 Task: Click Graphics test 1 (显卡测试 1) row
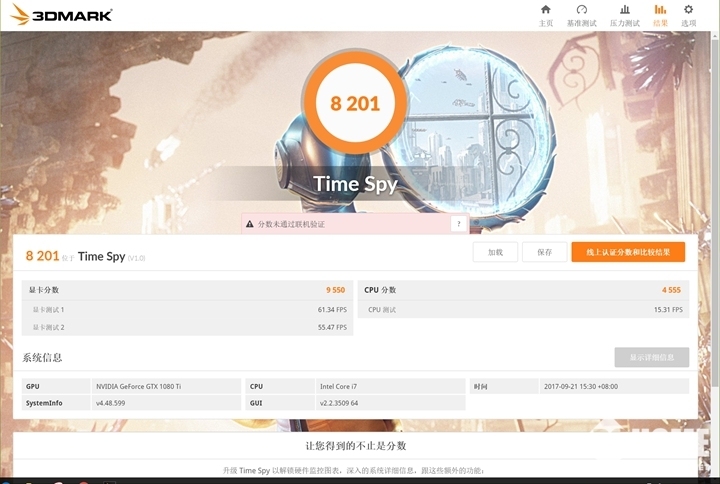point(188,310)
